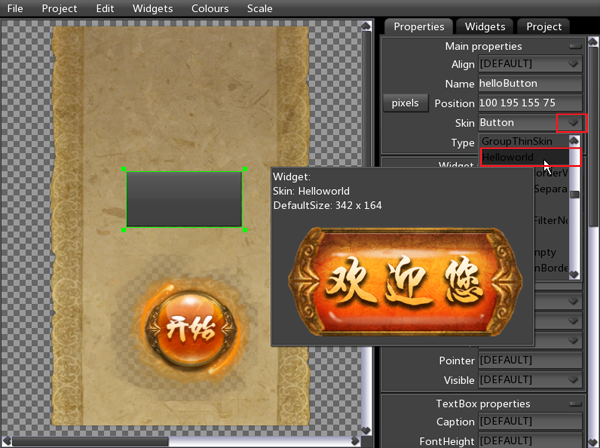This screenshot has width=600, height=448.
Task: Click the top-left green resize handle
Action: point(125,170)
